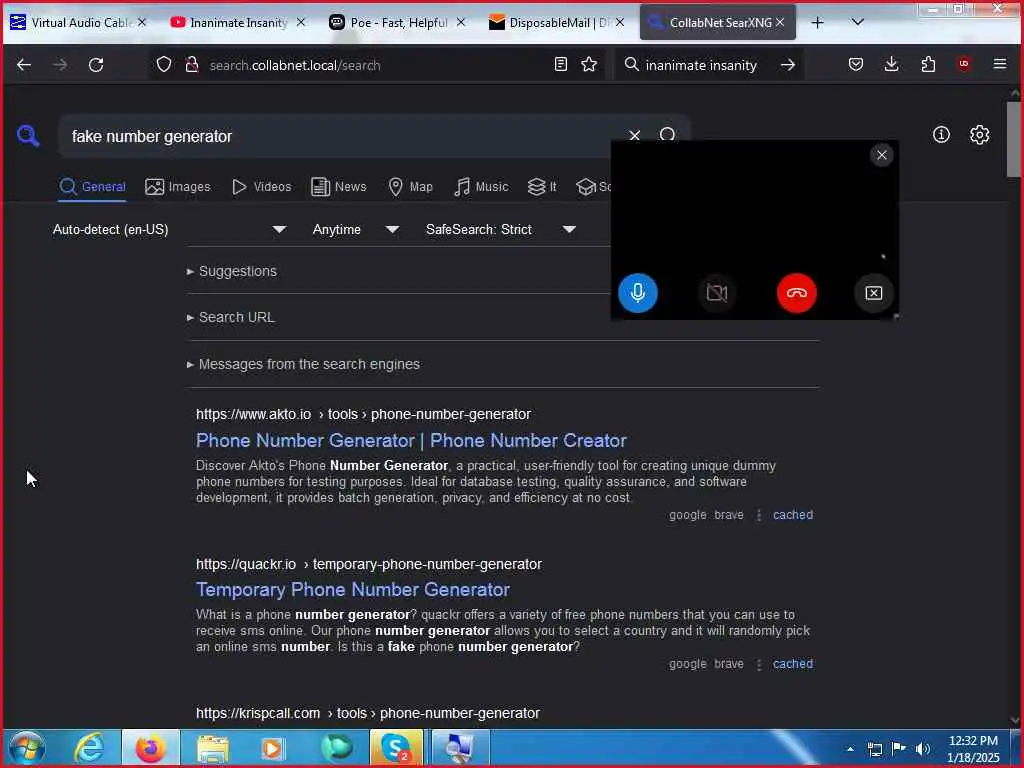Viewport: 1024px width, 768px height.
Task: Click the akto.io result URL
Action: (x=363, y=414)
